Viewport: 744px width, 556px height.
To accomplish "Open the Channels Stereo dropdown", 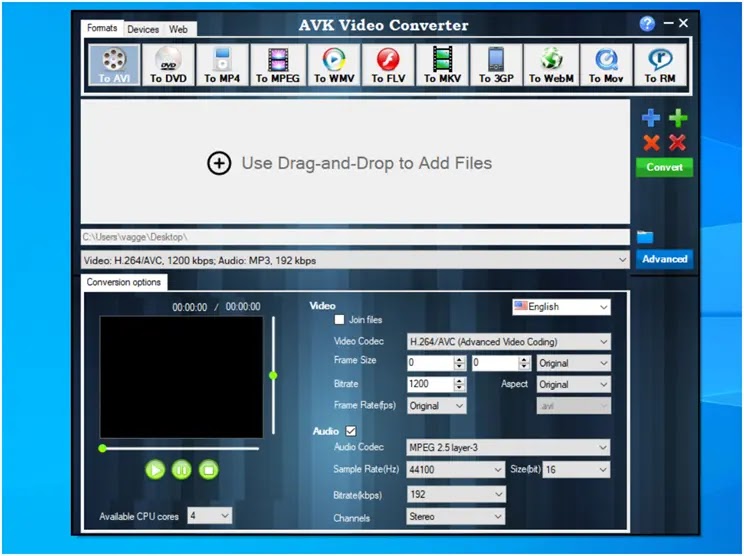I will click(x=456, y=516).
